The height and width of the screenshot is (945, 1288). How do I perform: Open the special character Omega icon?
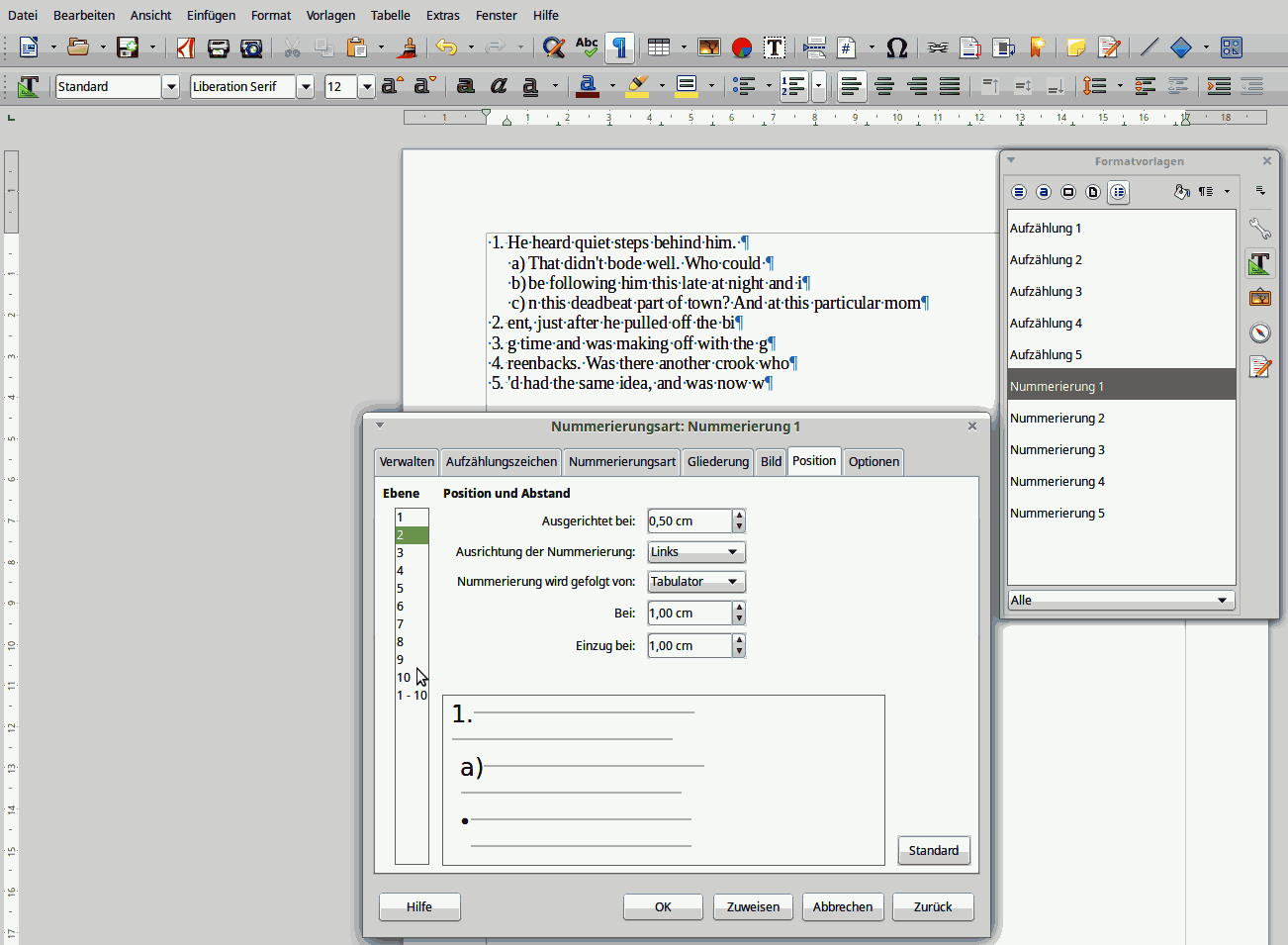click(x=897, y=47)
